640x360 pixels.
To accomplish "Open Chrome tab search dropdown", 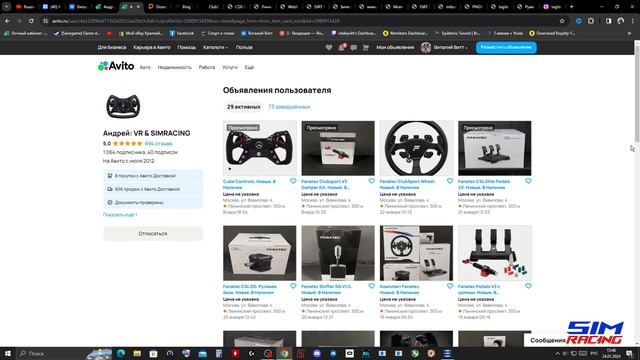I will (6, 7).
